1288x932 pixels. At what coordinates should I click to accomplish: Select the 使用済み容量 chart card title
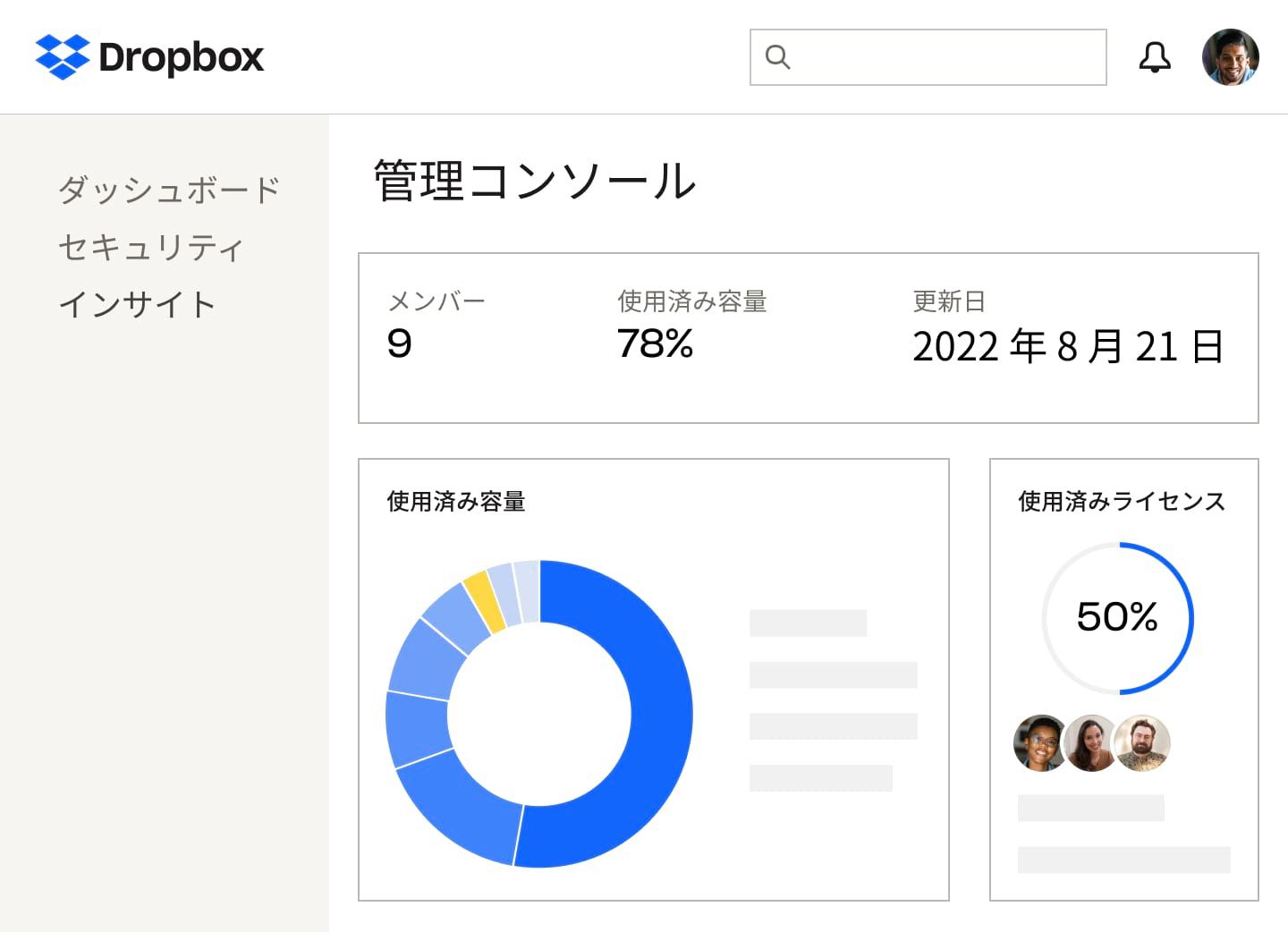click(x=455, y=503)
